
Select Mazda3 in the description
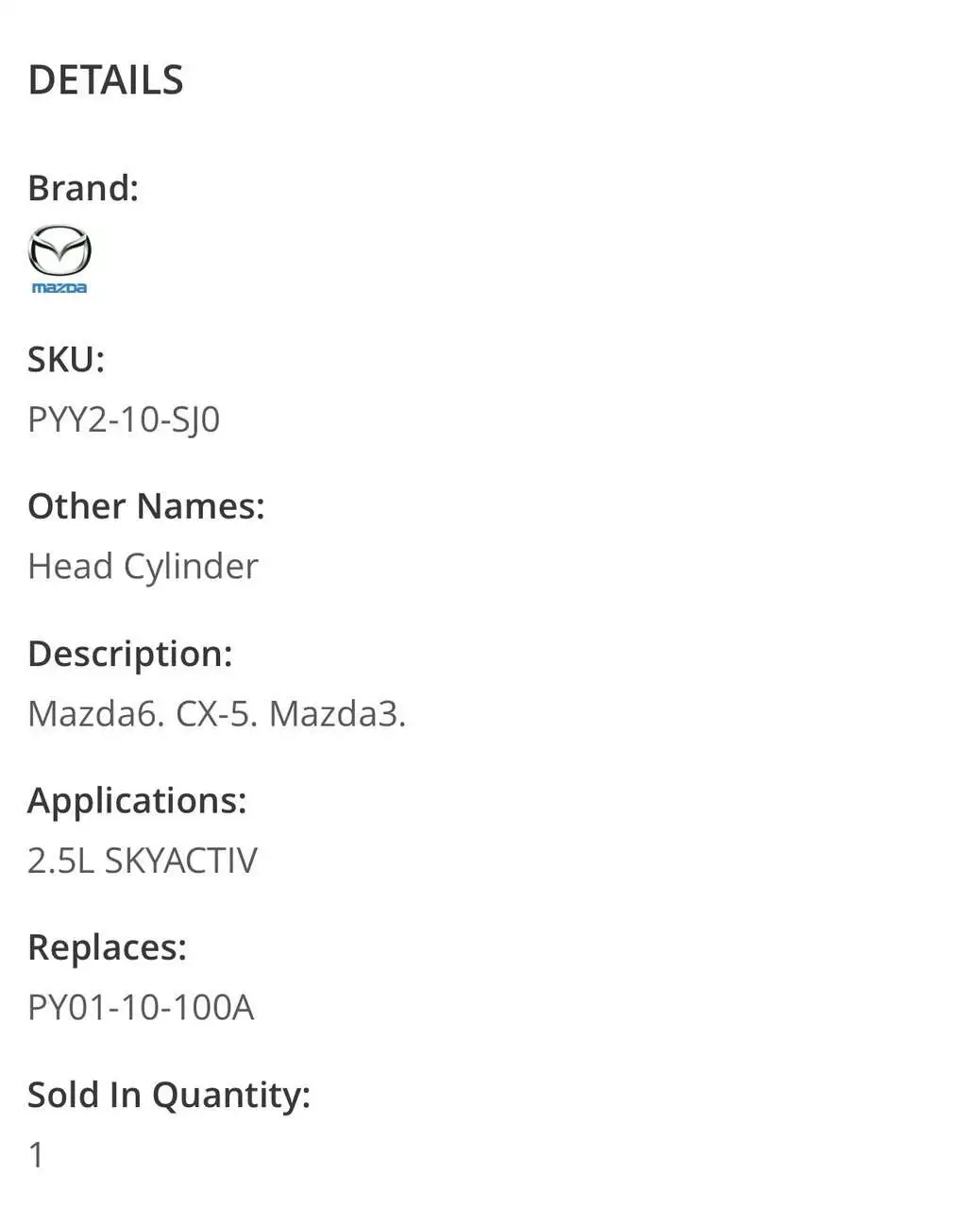(336, 714)
